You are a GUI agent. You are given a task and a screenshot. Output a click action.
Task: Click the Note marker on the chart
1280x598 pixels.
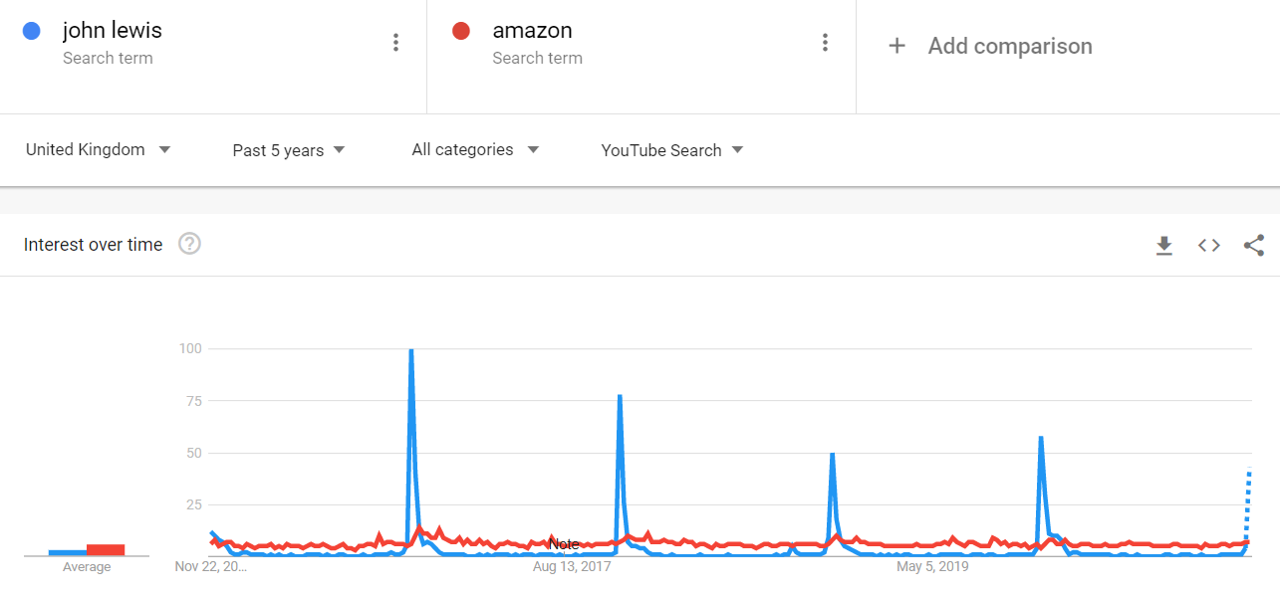coord(563,544)
